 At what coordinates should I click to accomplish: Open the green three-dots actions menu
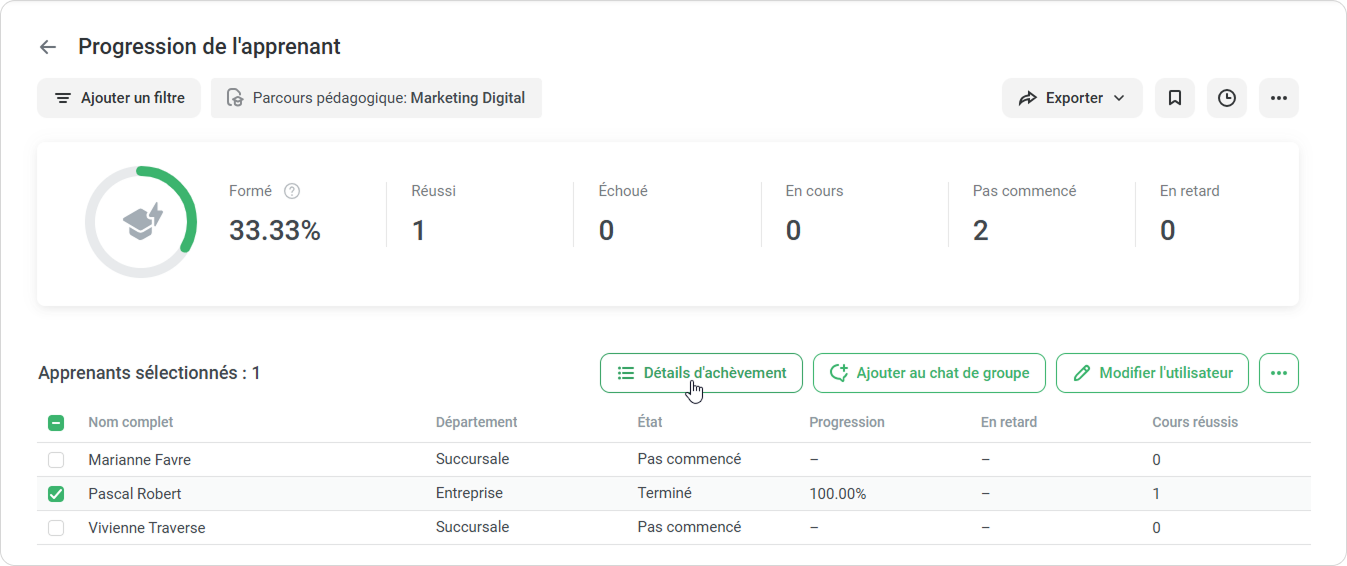pyautogui.click(x=1278, y=373)
